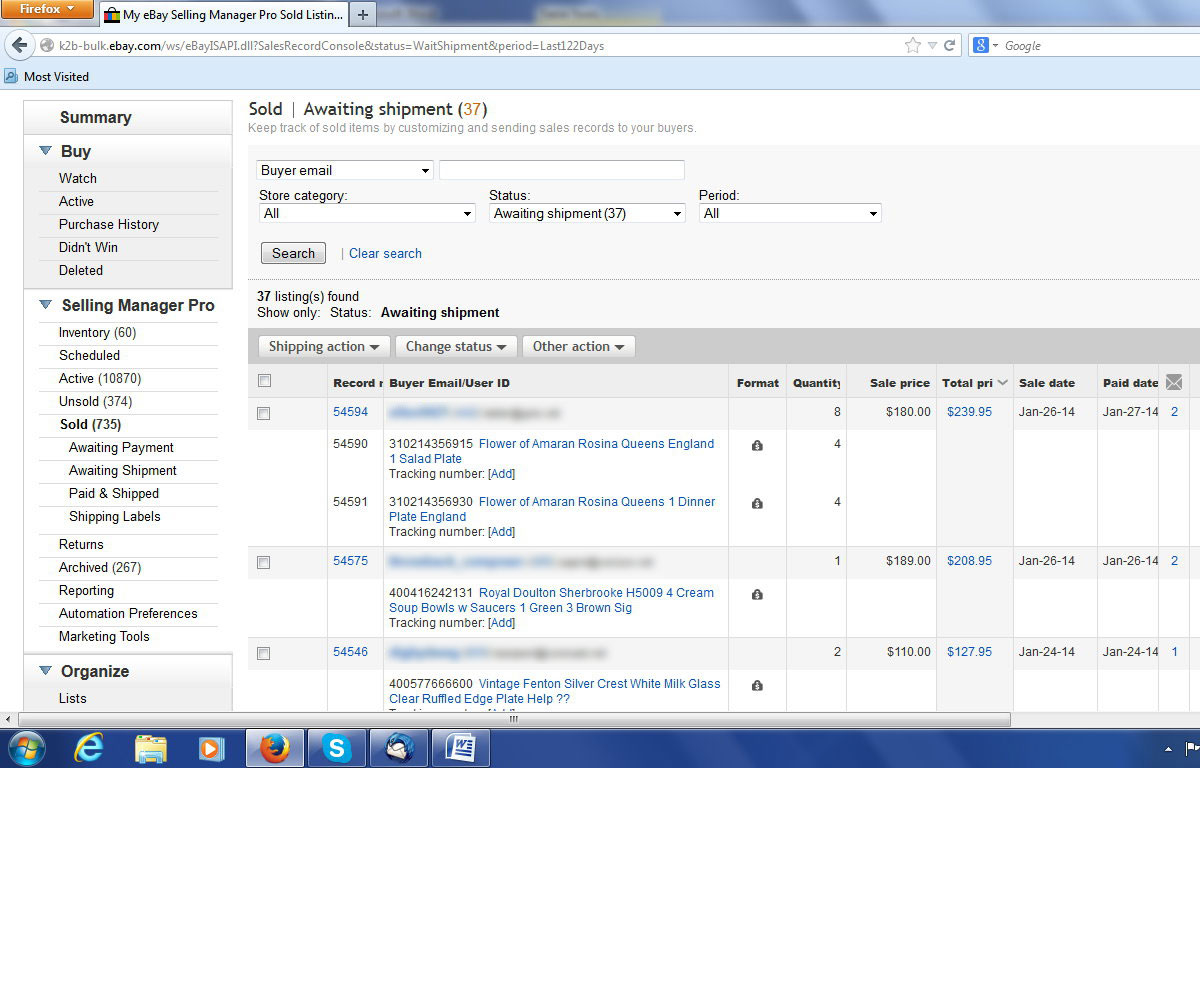Image resolution: width=1200 pixels, height=1000 pixels.
Task: Open the Shipping action dropdown
Action: (x=324, y=346)
